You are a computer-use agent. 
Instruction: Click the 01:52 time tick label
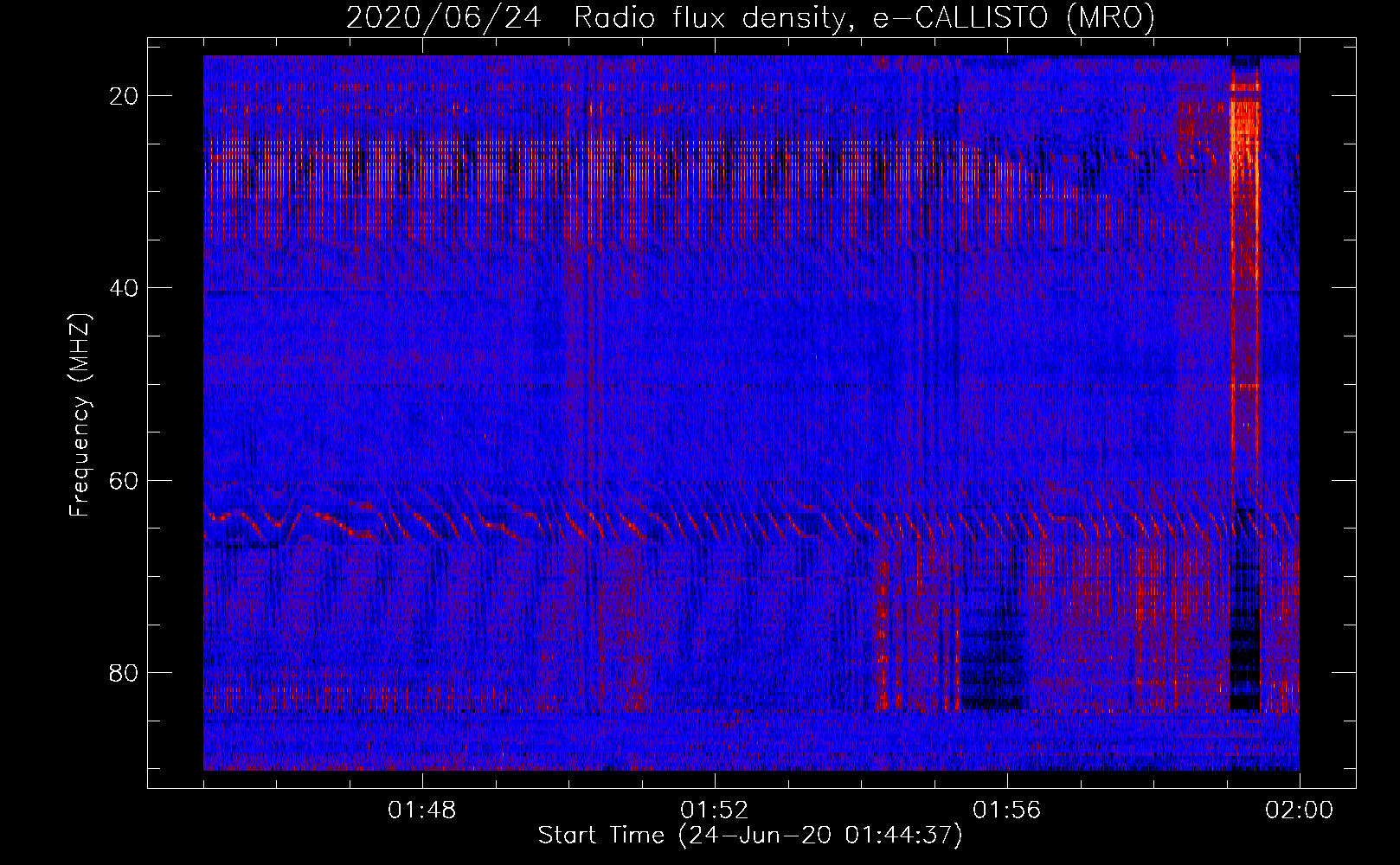[715, 811]
